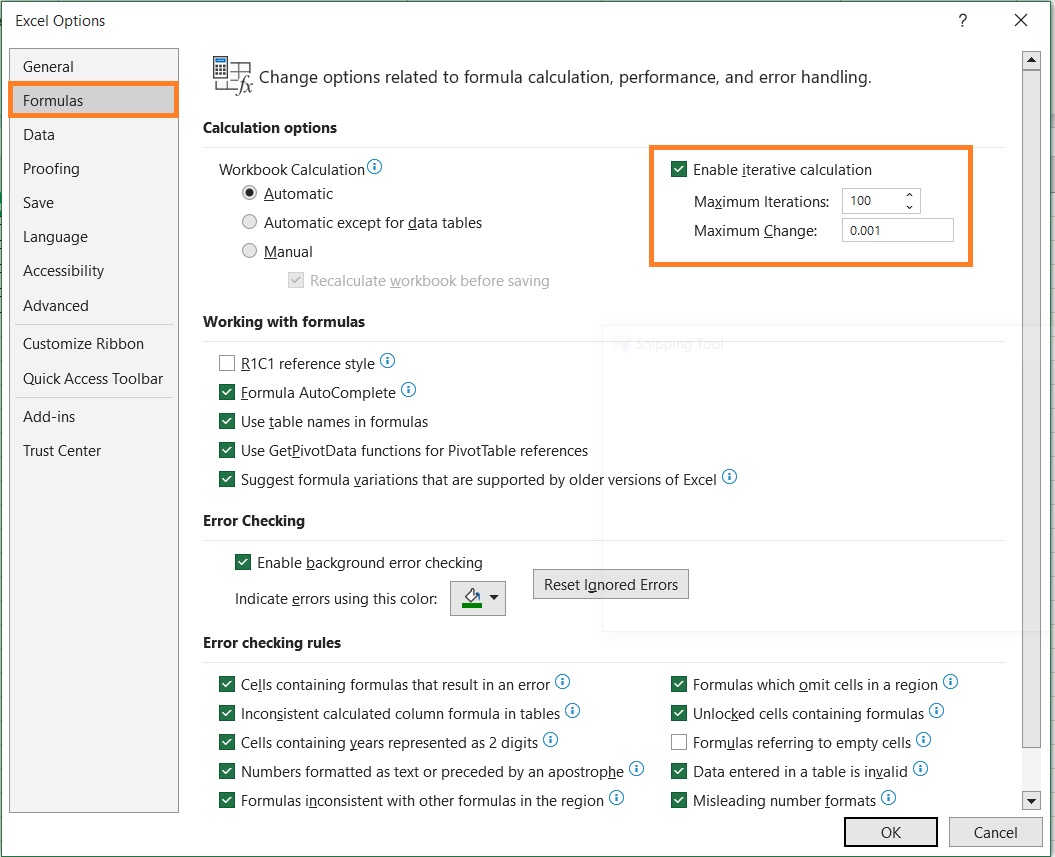Open the Quick Access Toolbar category
1055x857 pixels.
coord(94,379)
